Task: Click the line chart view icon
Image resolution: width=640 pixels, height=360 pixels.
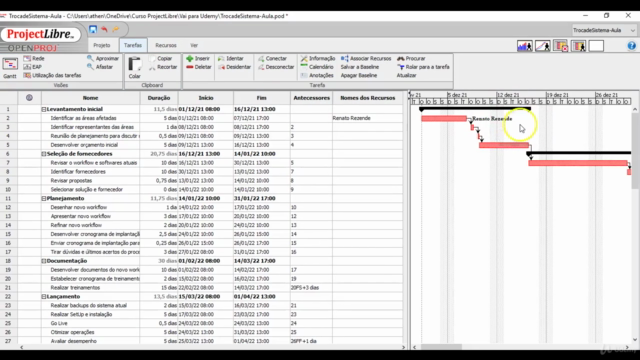Action: click(542, 46)
